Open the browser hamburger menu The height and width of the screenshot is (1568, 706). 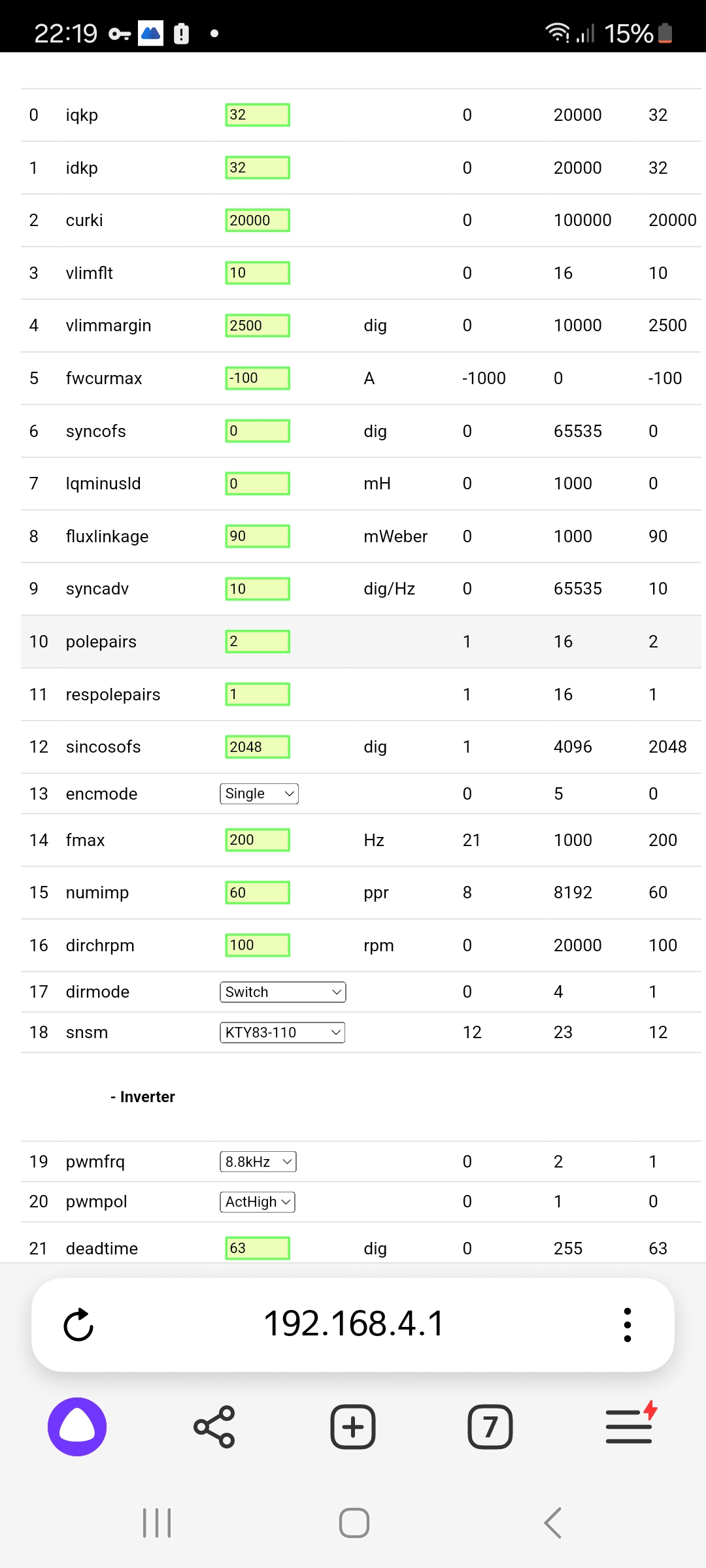tap(630, 1427)
